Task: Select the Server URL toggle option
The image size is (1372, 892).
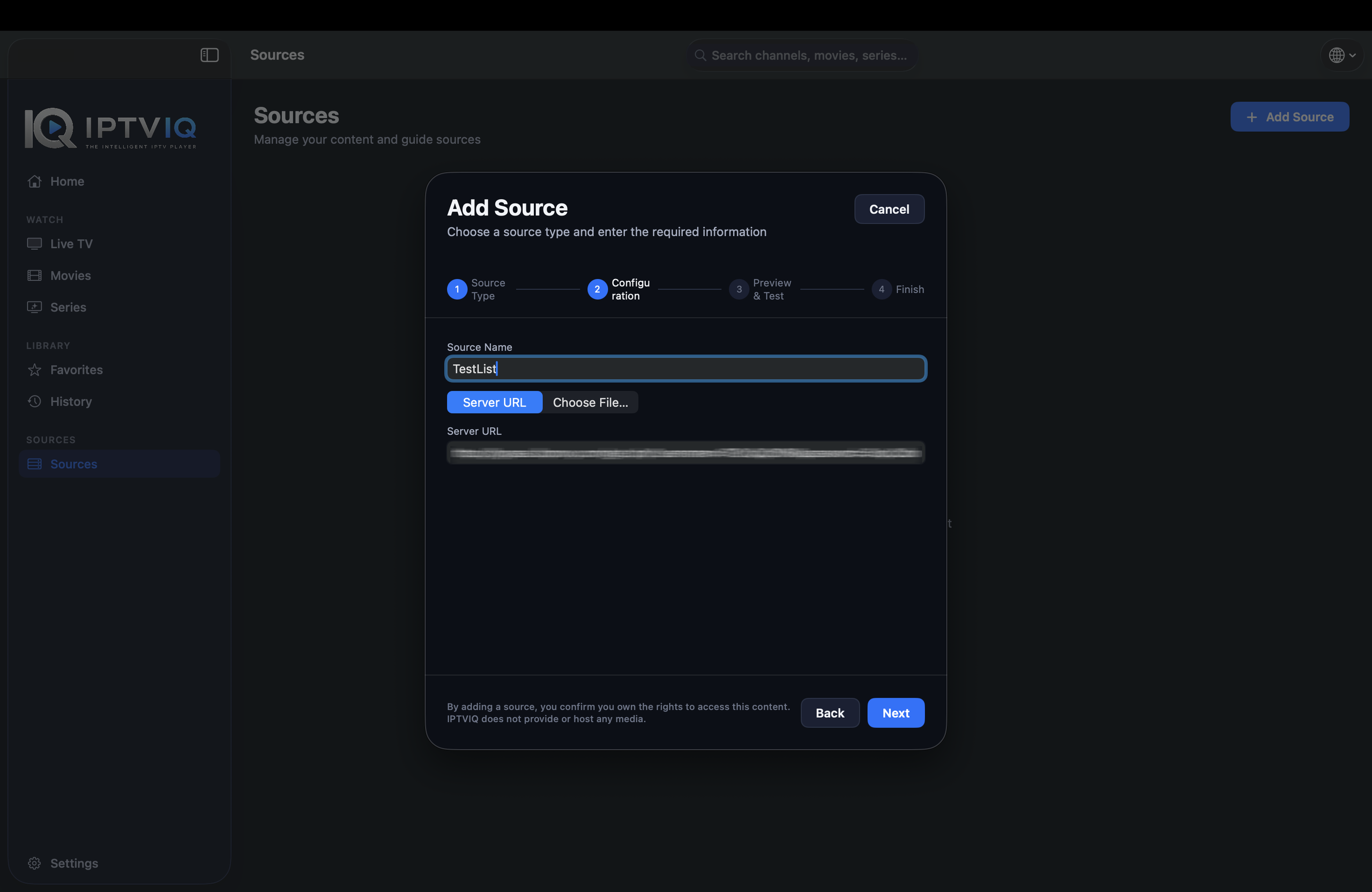Action: [x=495, y=402]
